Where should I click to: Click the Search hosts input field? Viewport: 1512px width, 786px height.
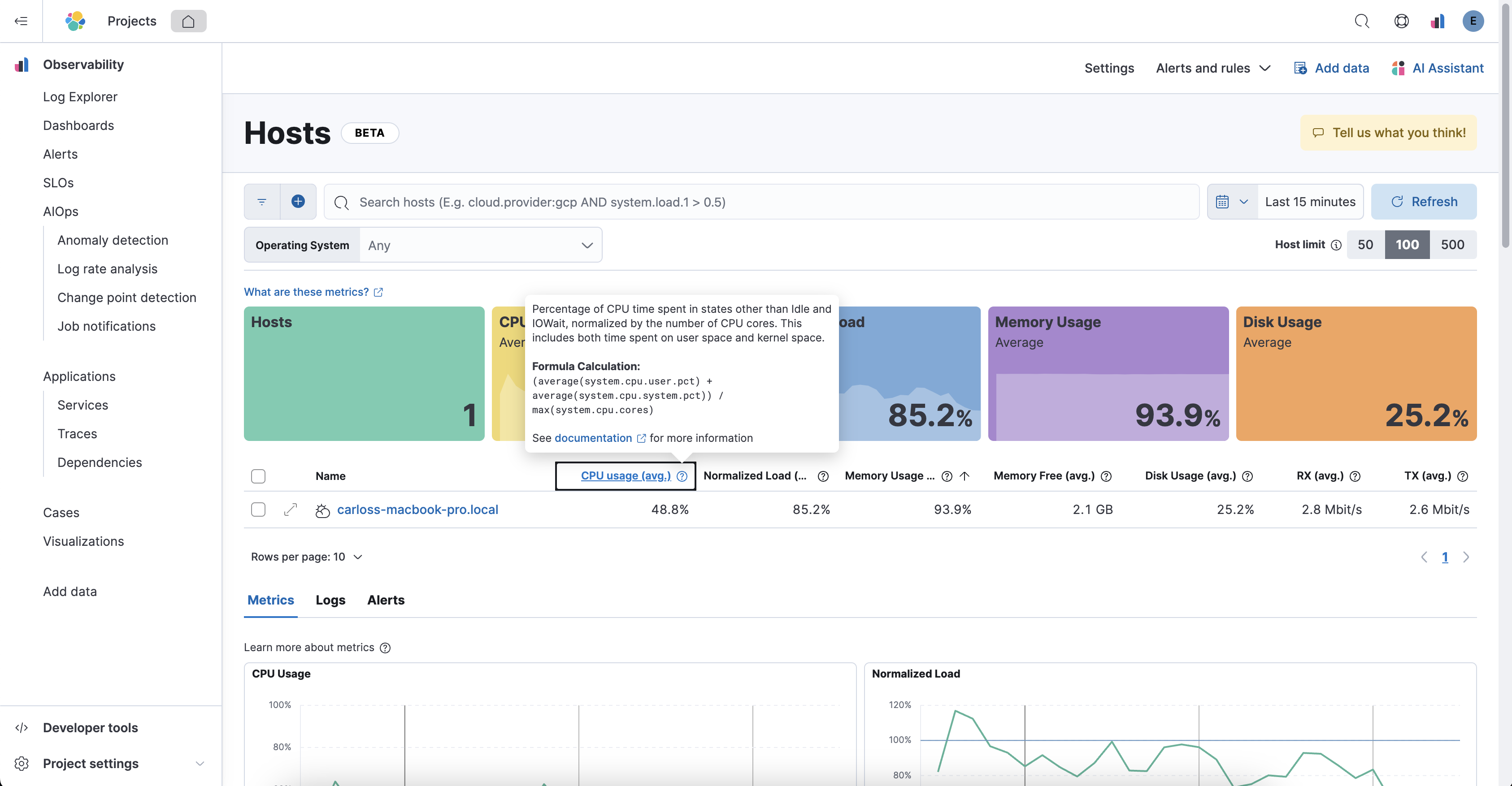761,202
